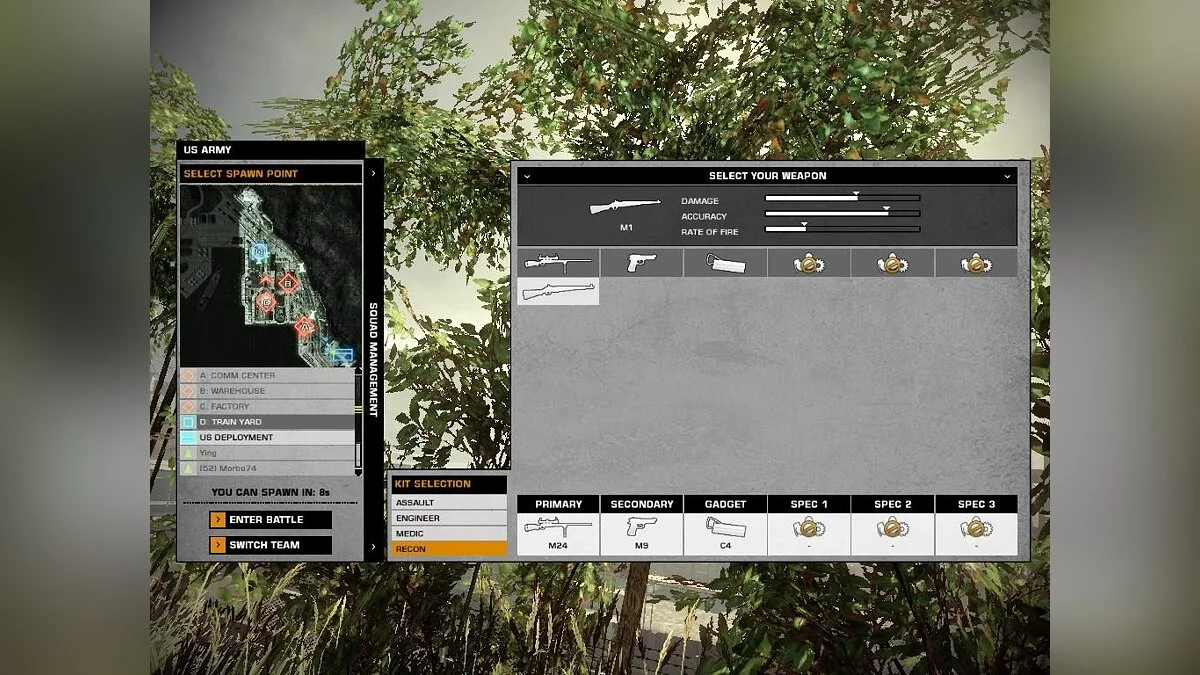This screenshot has height=675, width=1200.
Task: Switch to the ENGINEER kit
Action: (449, 518)
